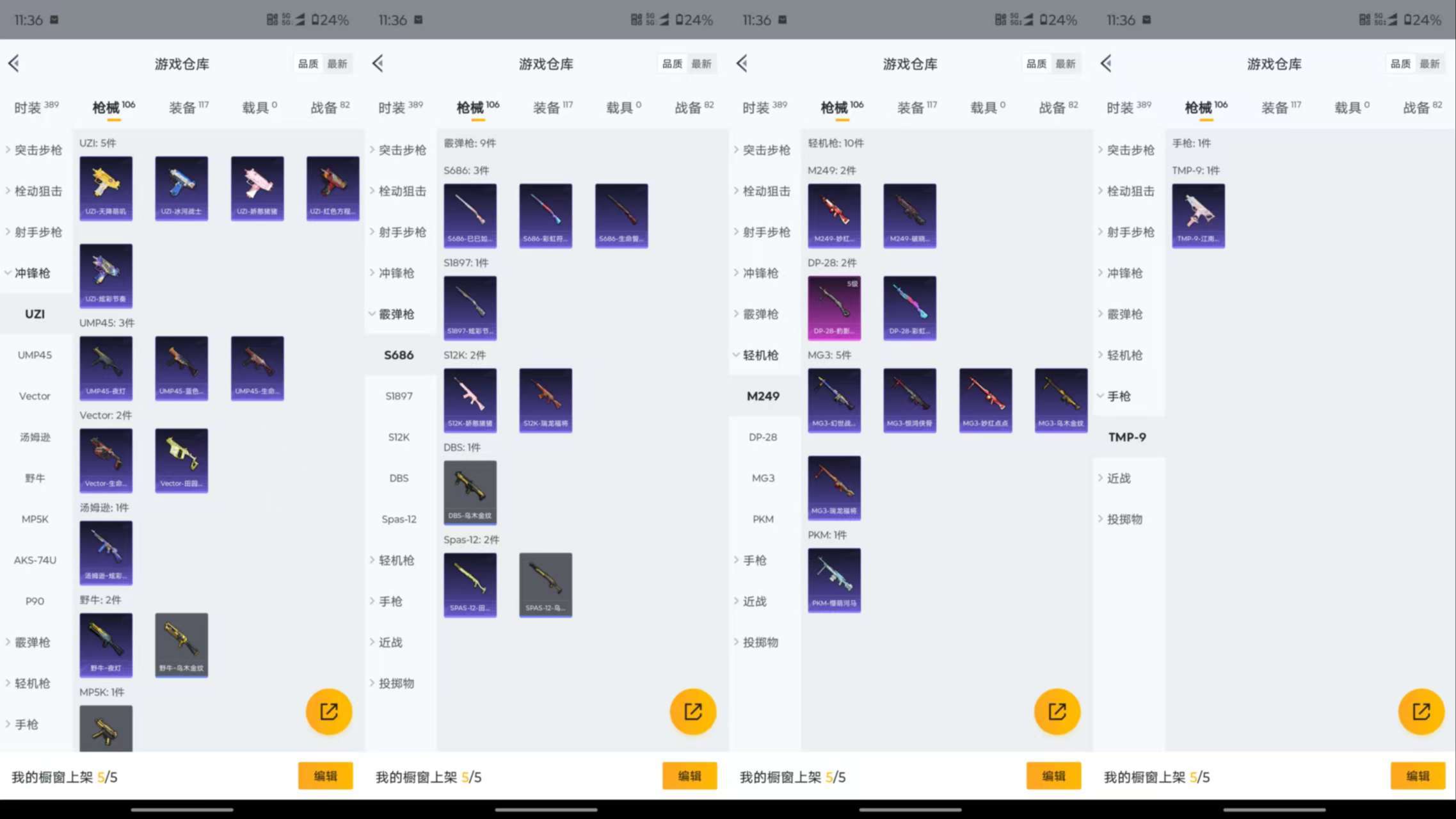1456x819 pixels.
Task: Sort by 品质 on the M249 screen
Action: coord(1037,63)
